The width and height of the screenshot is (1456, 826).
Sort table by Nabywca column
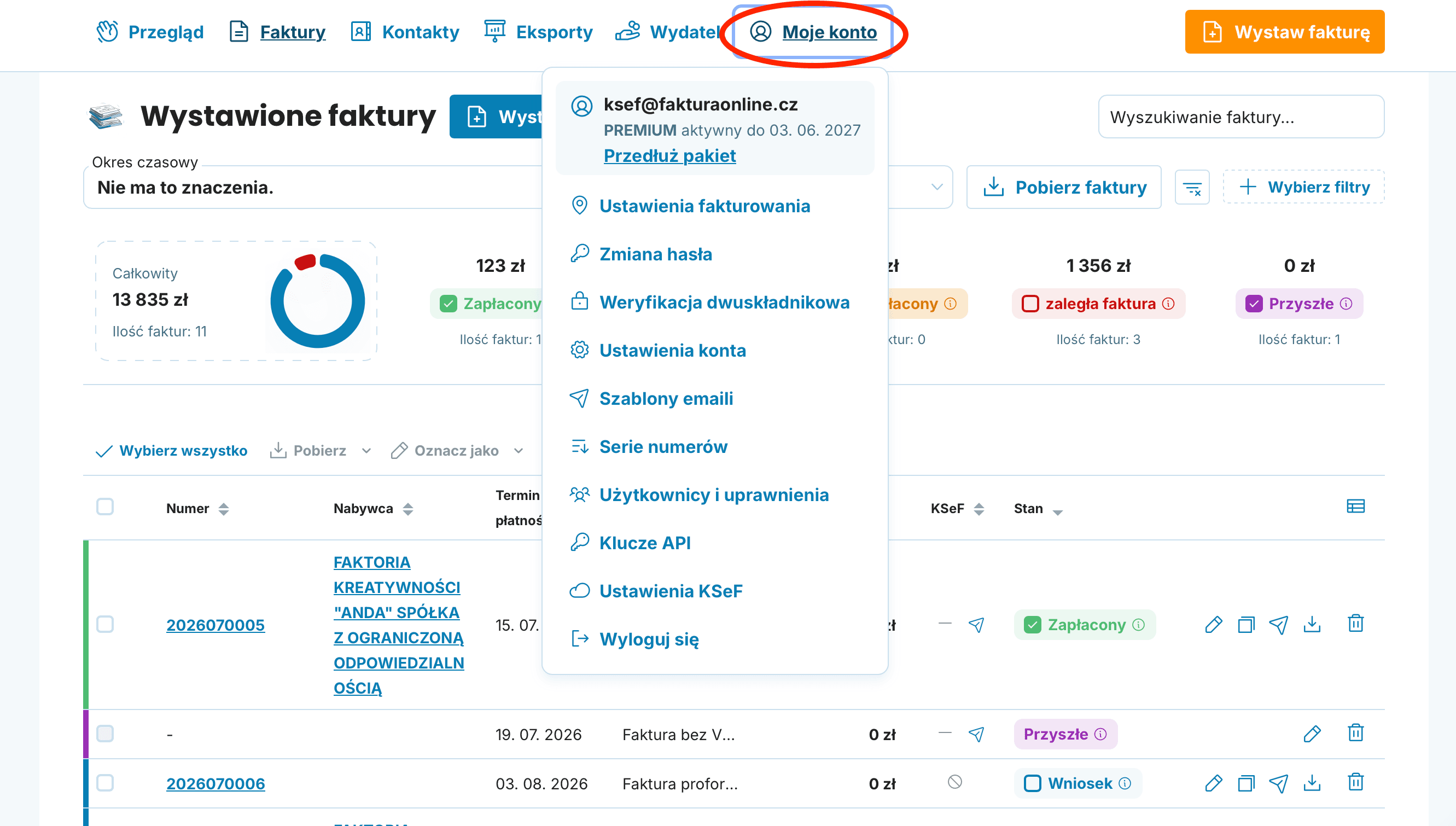pyautogui.click(x=408, y=509)
